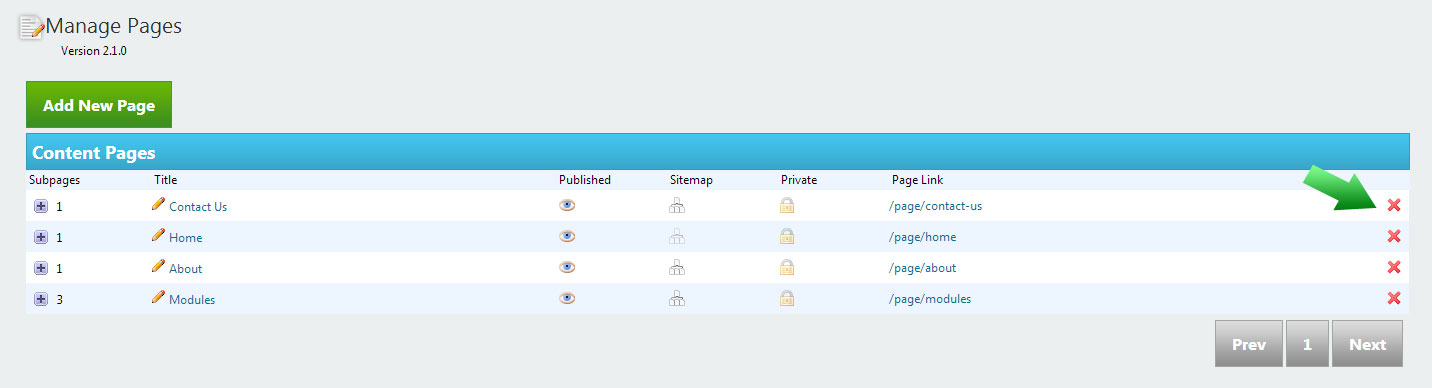Click the Version 2.1.0 text
1432x388 pixels.
click(x=94, y=51)
